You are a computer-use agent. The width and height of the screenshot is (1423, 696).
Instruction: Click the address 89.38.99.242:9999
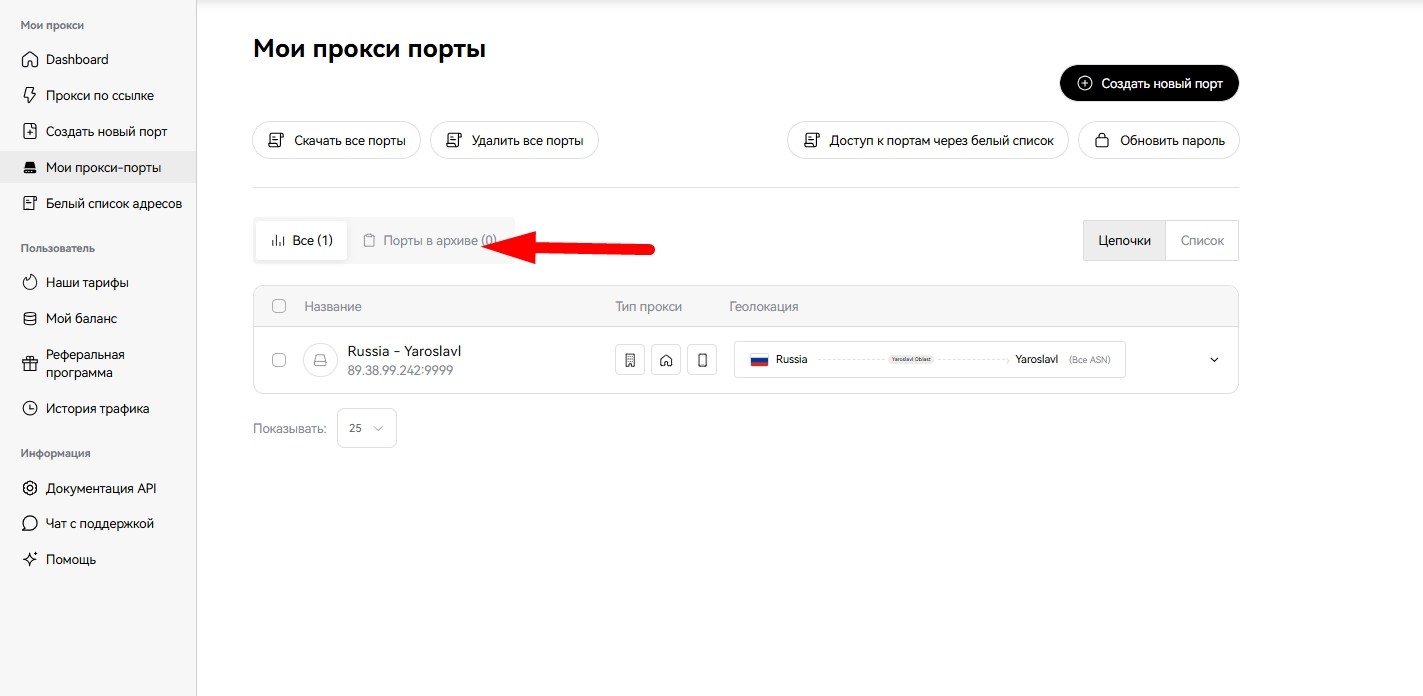coord(400,370)
